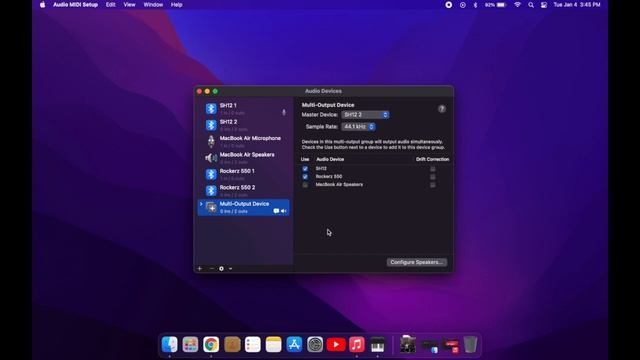Screen dimensions: 640x360
Task: Launch Google Chrome from the dock
Action: pyautogui.click(x=211, y=344)
